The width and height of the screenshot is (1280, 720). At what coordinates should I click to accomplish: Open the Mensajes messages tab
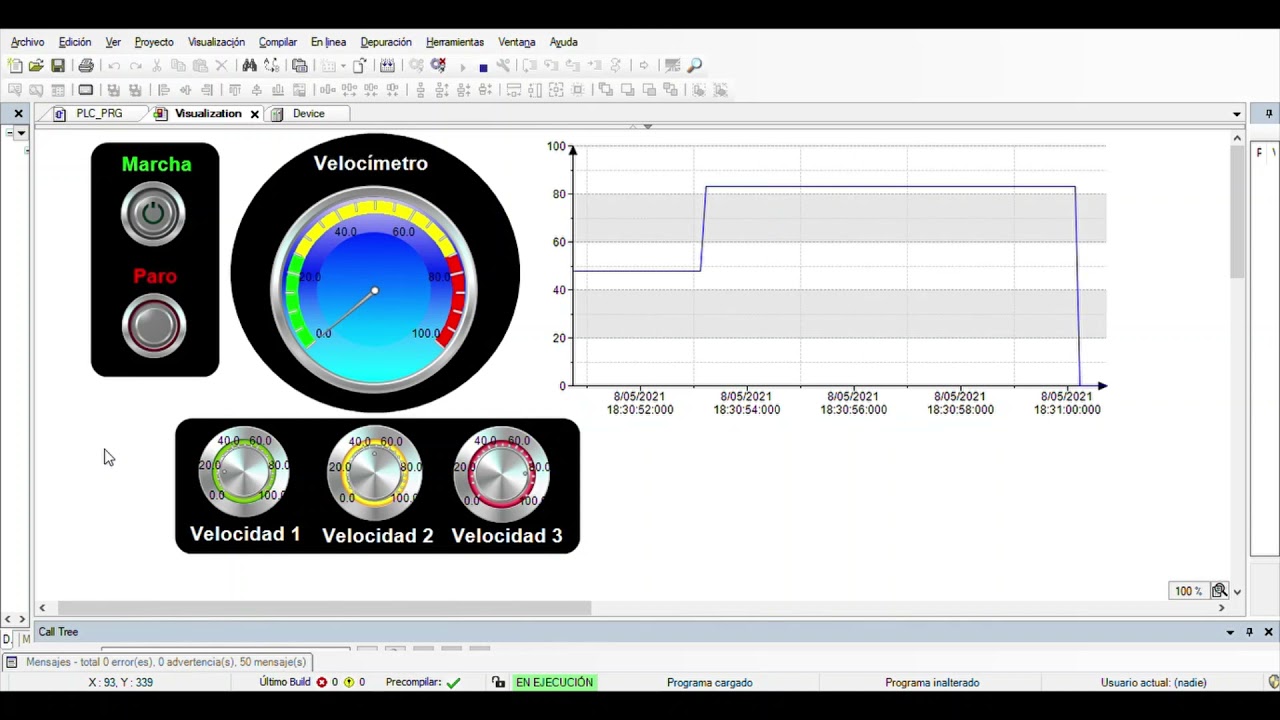coord(157,662)
